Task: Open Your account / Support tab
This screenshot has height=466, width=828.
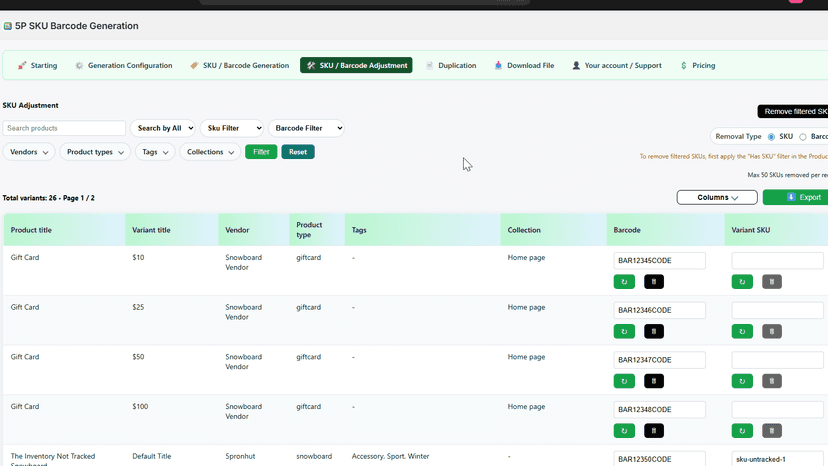Action: click(617, 66)
